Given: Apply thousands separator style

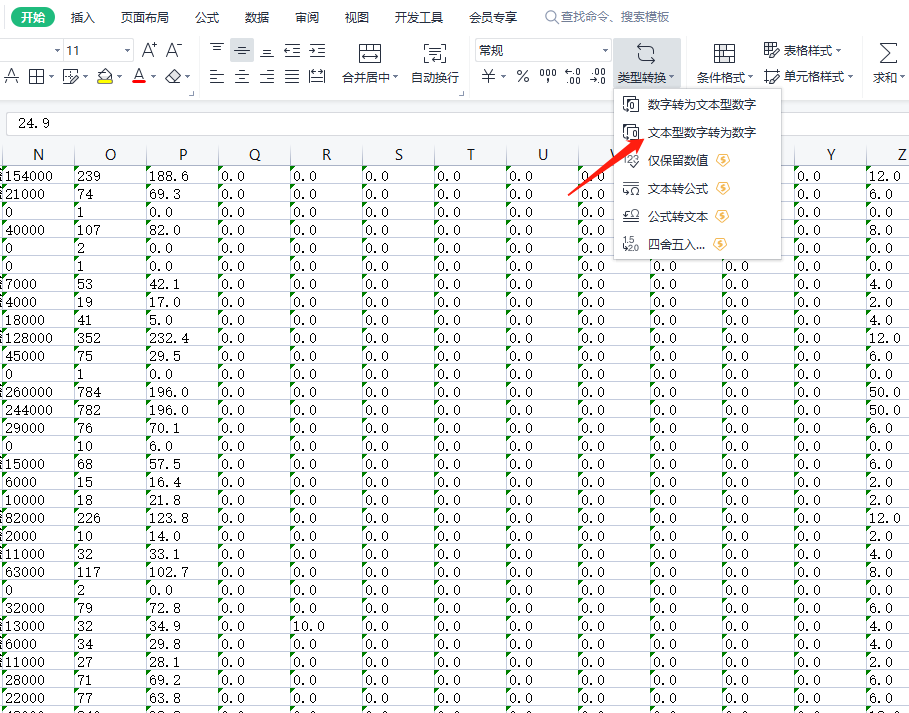Looking at the screenshot, I should (x=548, y=76).
